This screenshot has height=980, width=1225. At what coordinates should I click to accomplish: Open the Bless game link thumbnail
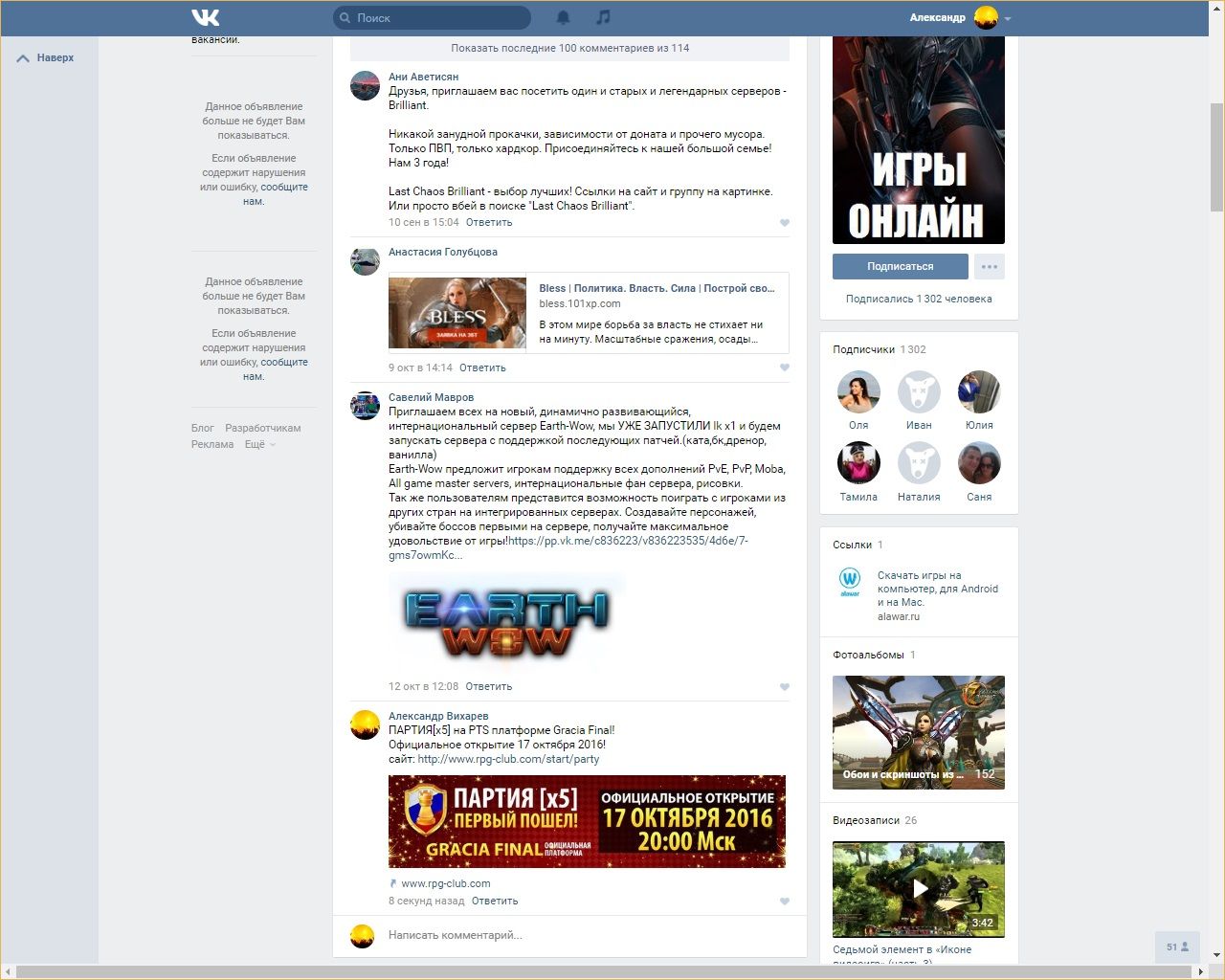(457, 313)
